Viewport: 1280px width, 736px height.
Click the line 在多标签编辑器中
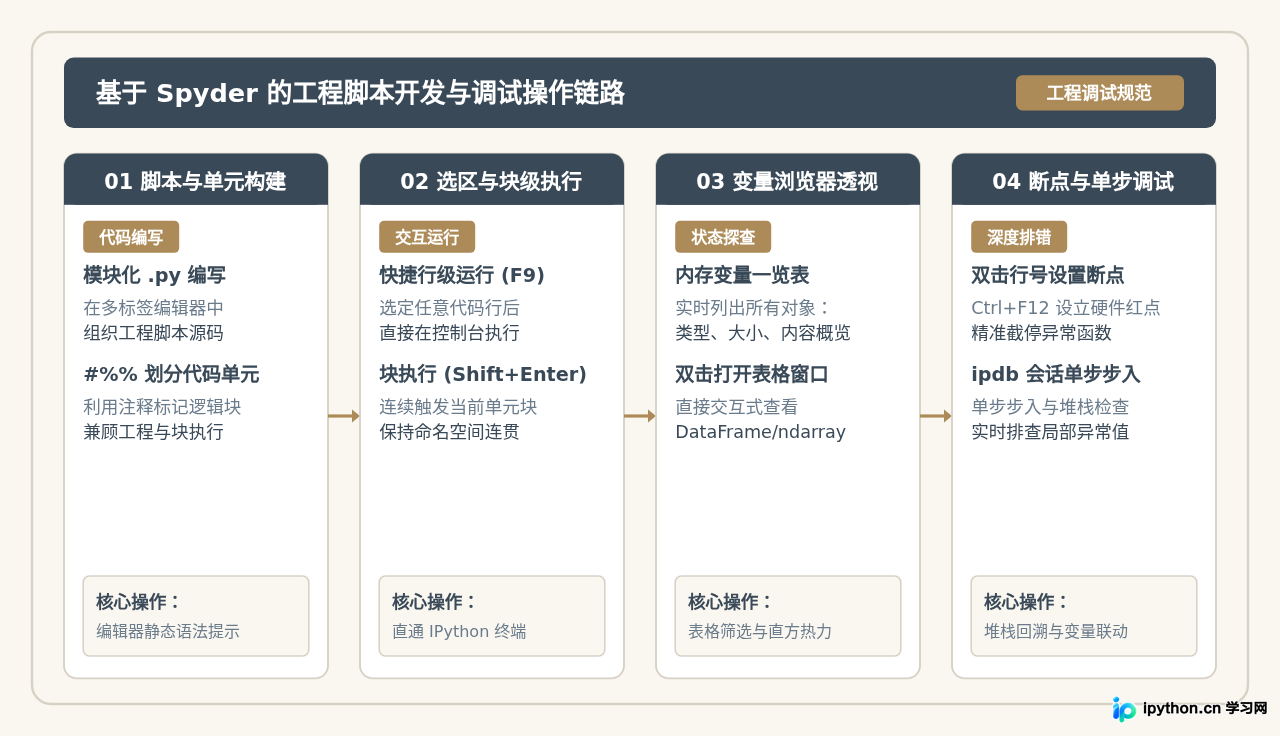coord(154,308)
